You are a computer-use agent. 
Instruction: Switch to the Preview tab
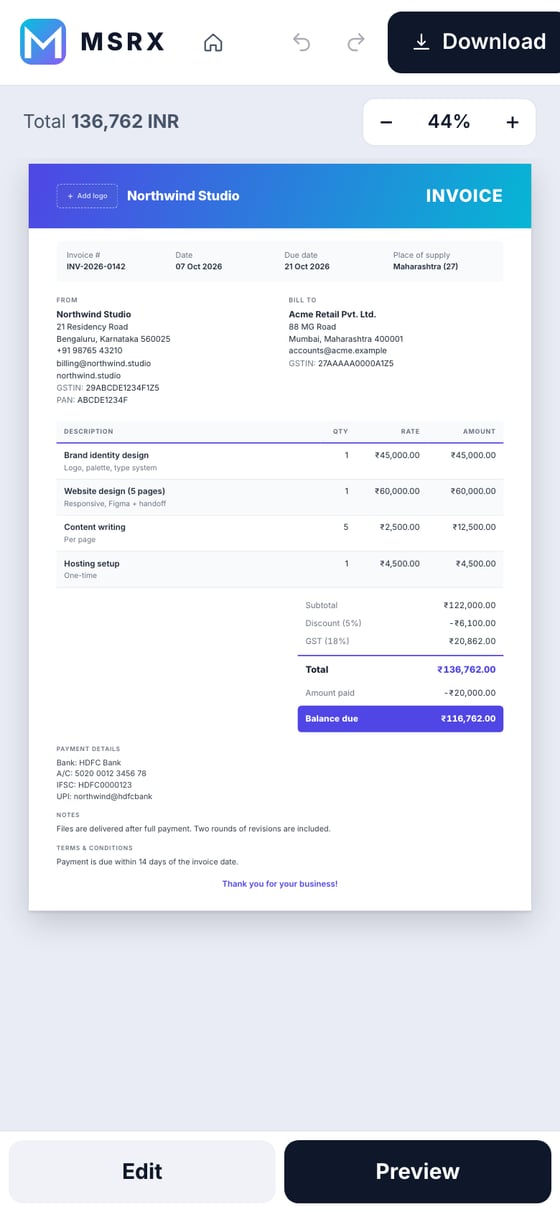(417, 1171)
